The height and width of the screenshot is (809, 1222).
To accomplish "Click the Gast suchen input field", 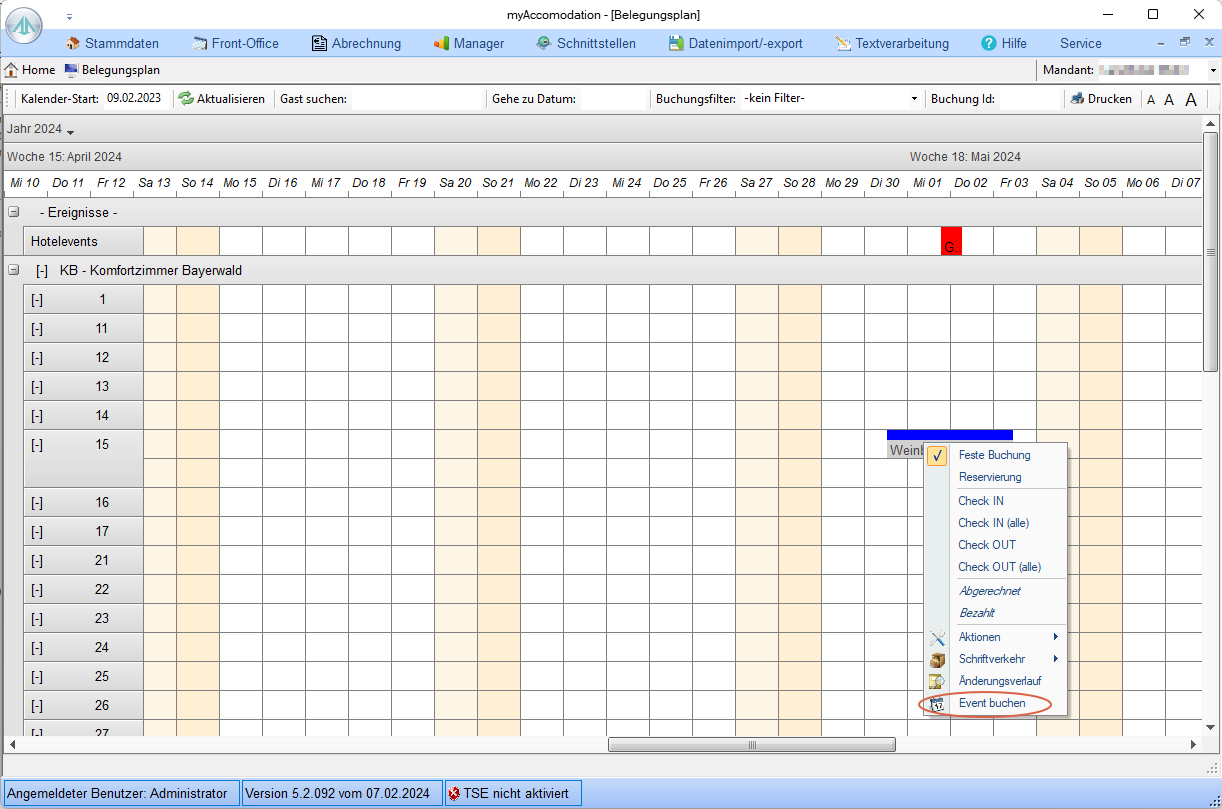I will pos(417,99).
